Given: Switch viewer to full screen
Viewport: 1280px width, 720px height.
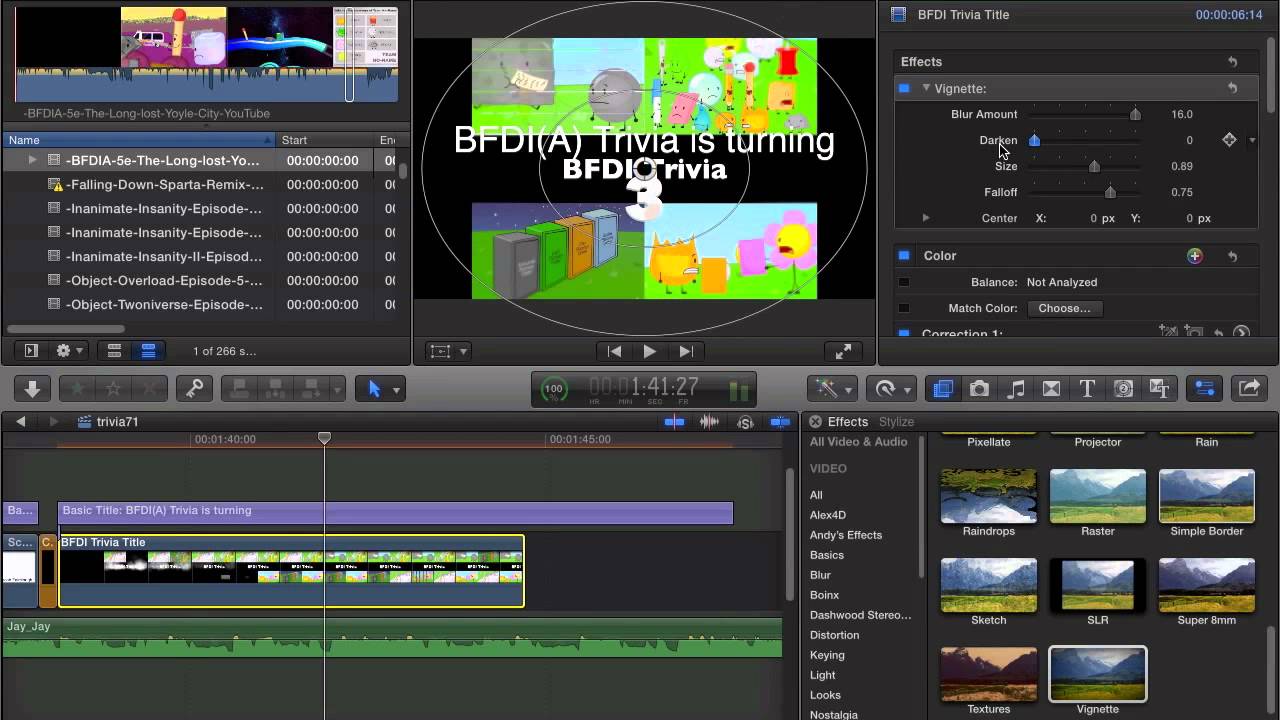Looking at the screenshot, I should (x=843, y=351).
